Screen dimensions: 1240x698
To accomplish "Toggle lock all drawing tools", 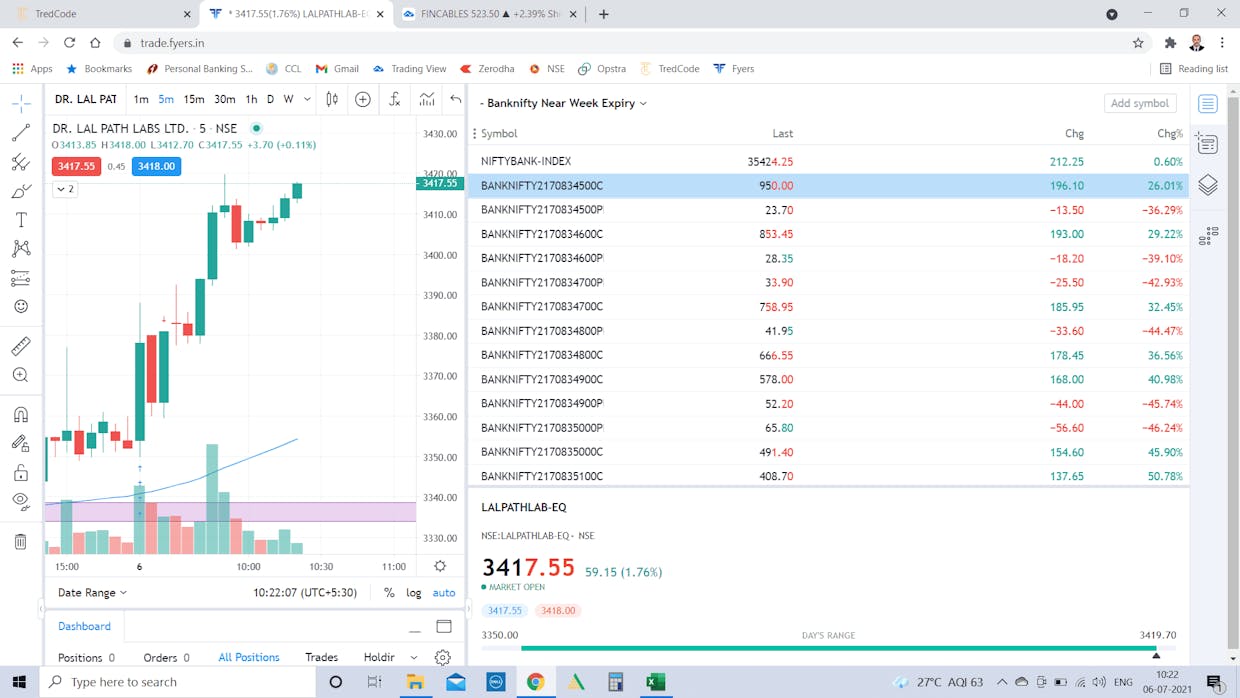I will 21,472.
